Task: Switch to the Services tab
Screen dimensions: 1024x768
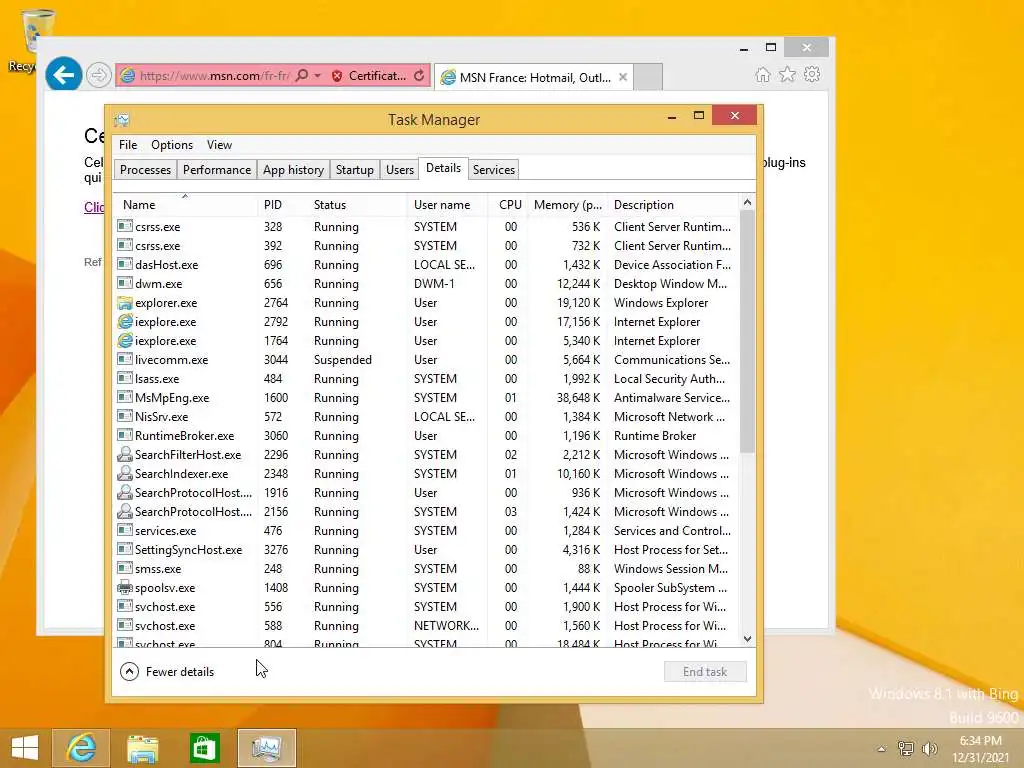Action: [x=494, y=170]
